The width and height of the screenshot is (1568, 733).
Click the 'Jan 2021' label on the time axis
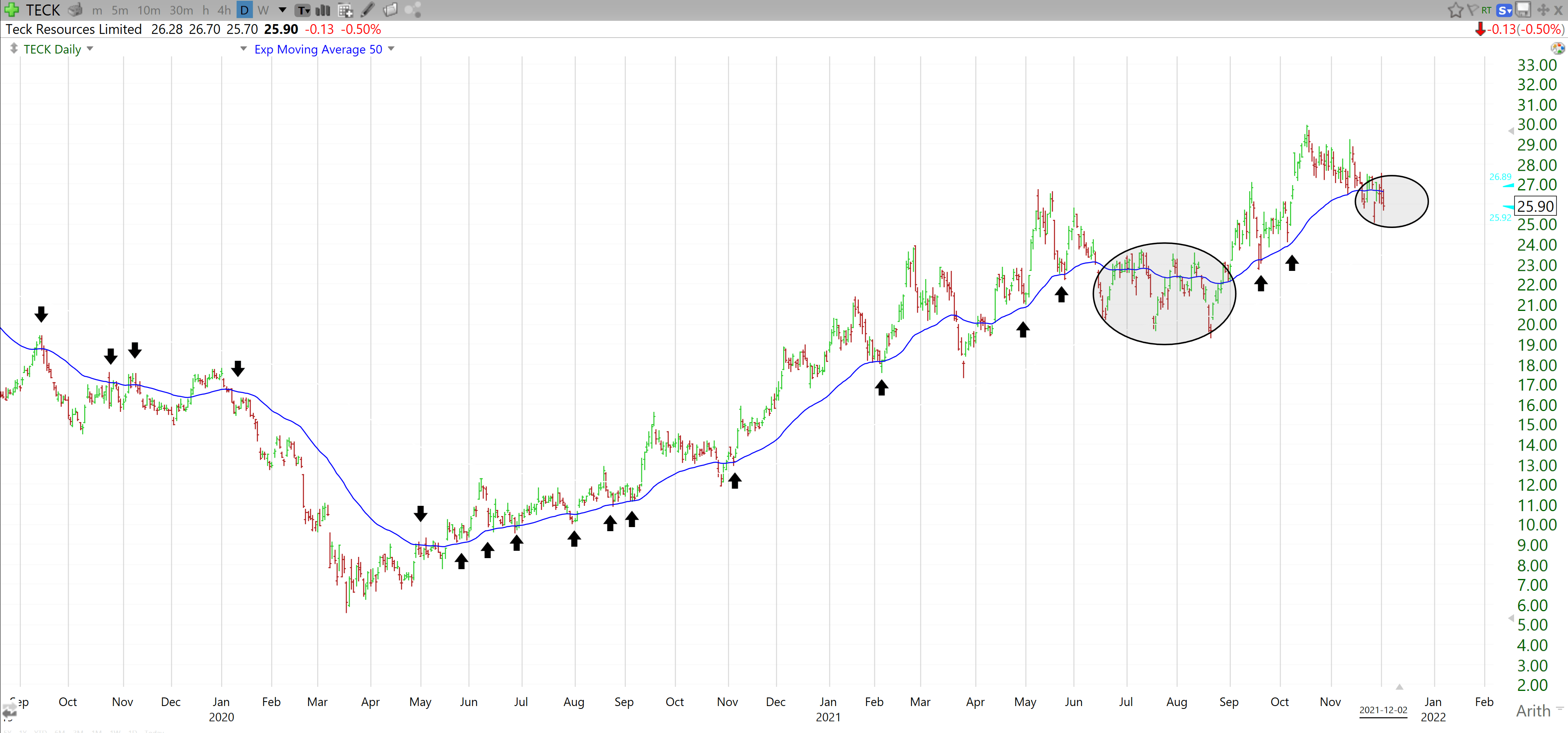click(828, 709)
